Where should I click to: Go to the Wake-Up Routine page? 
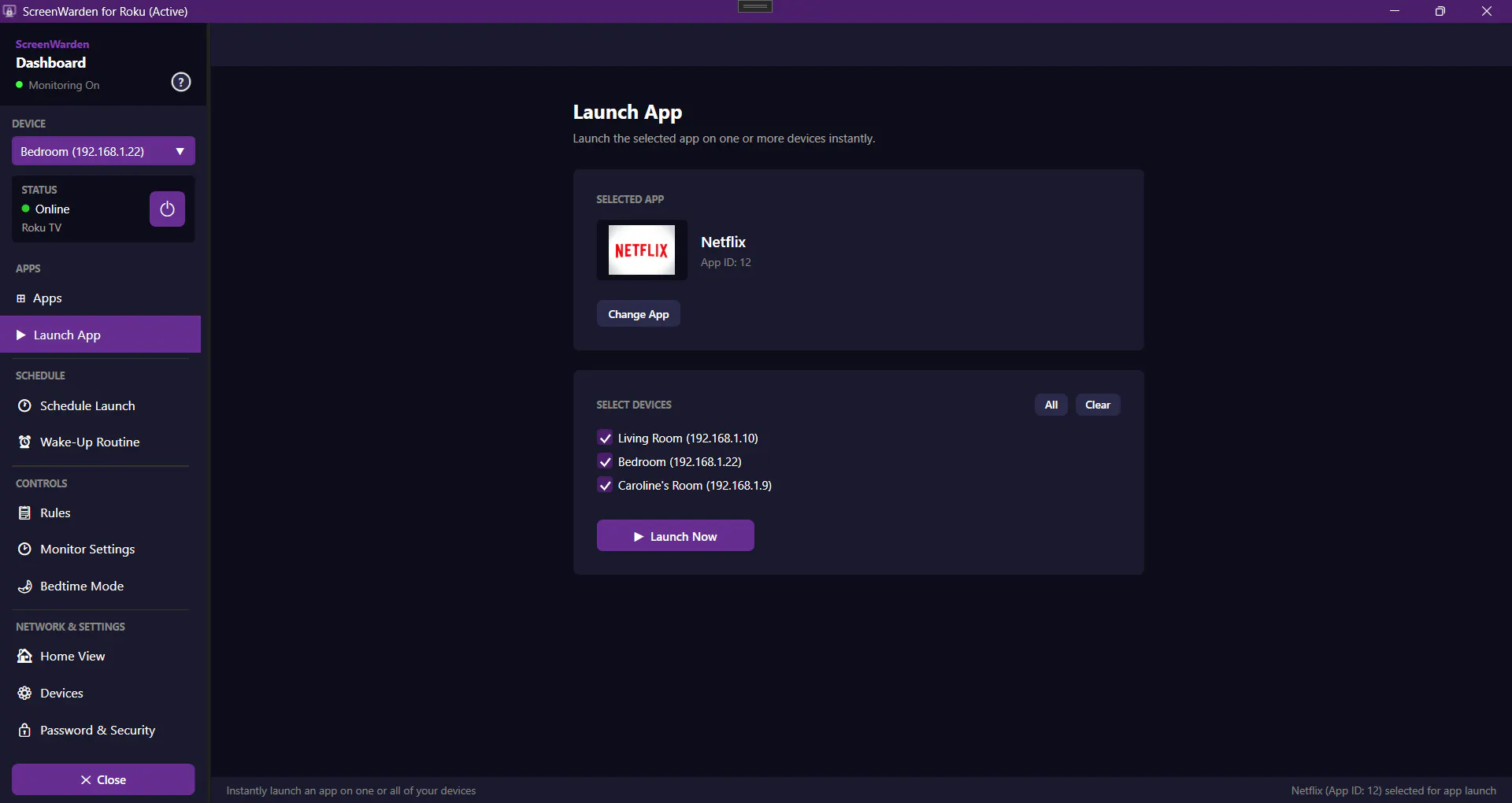click(x=101, y=442)
